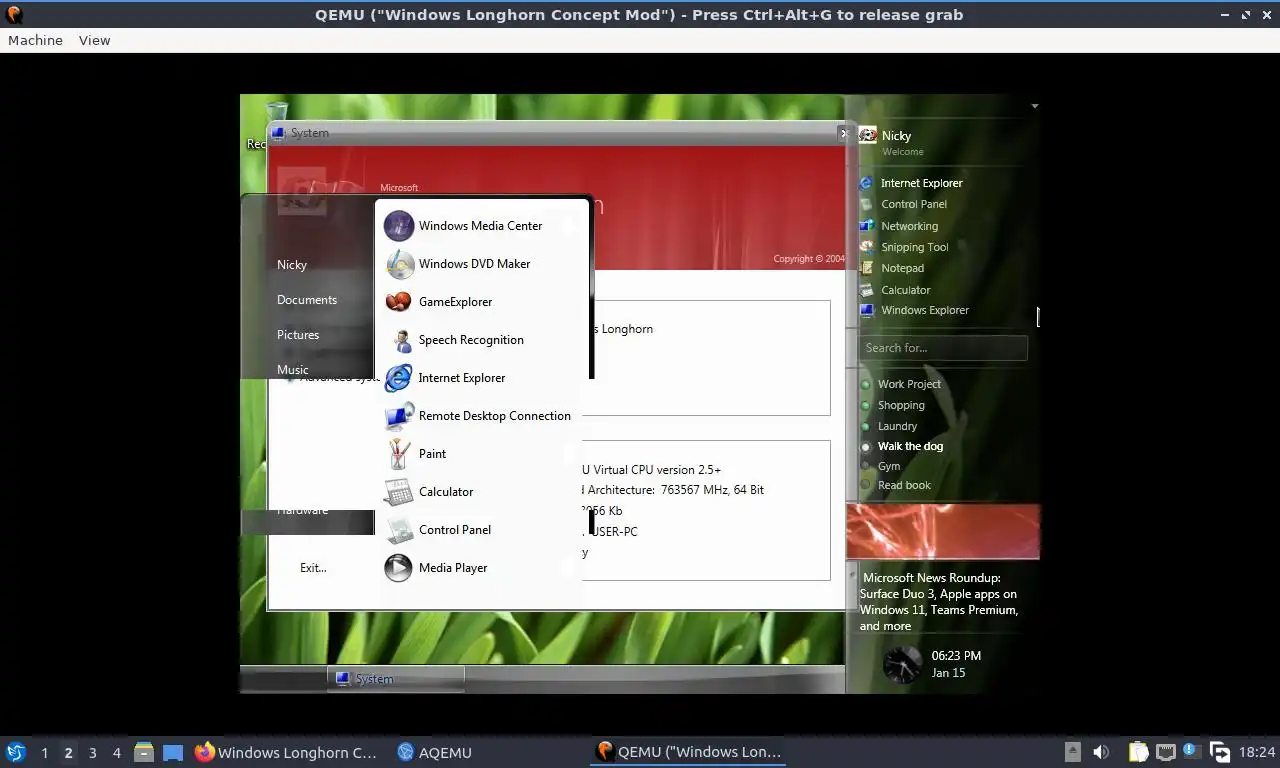Click Exit... in System window
The image size is (1280, 768).
click(313, 567)
